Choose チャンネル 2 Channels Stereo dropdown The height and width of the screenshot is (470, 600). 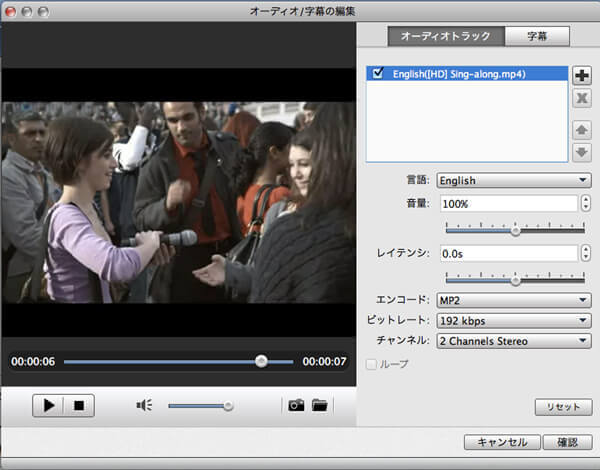(x=514, y=341)
